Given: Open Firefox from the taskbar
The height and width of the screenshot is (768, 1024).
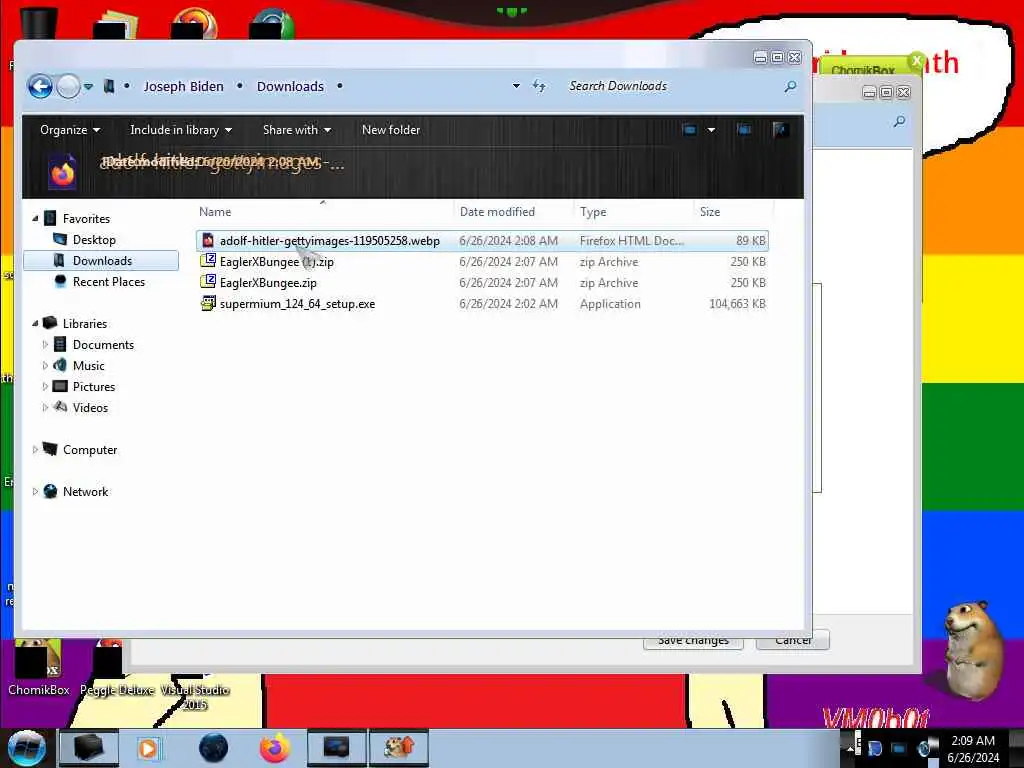Looking at the screenshot, I should (x=274, y=748).
